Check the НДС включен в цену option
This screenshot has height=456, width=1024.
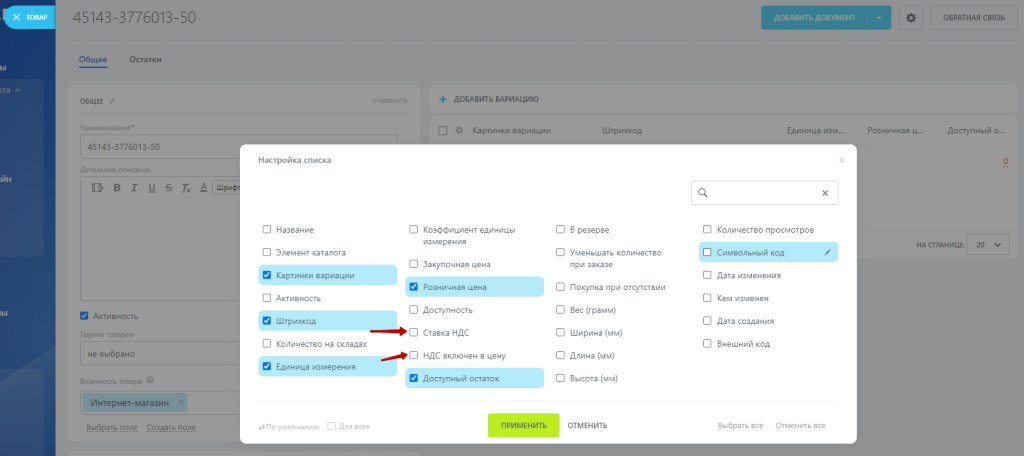pyautogui.click(x=414, y=355)
